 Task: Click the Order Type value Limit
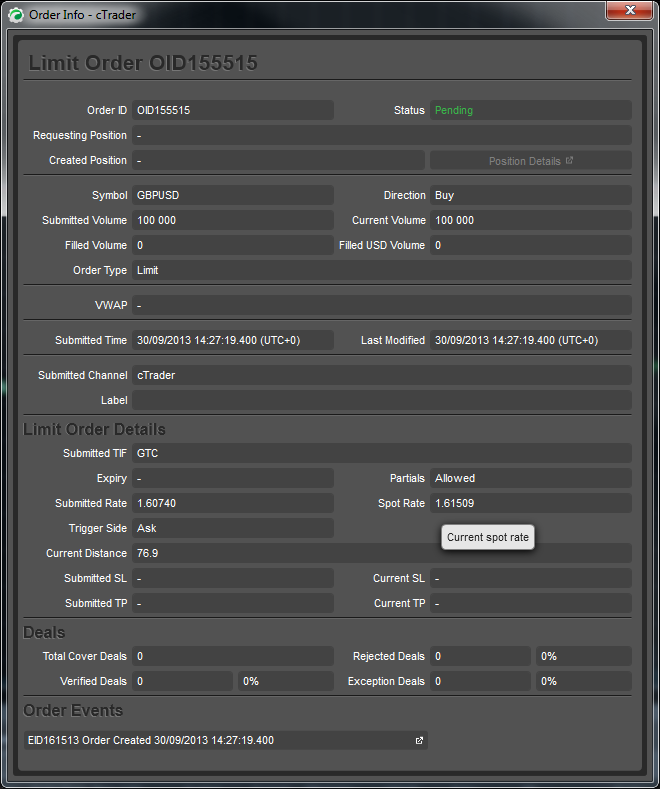coord(382,270)
